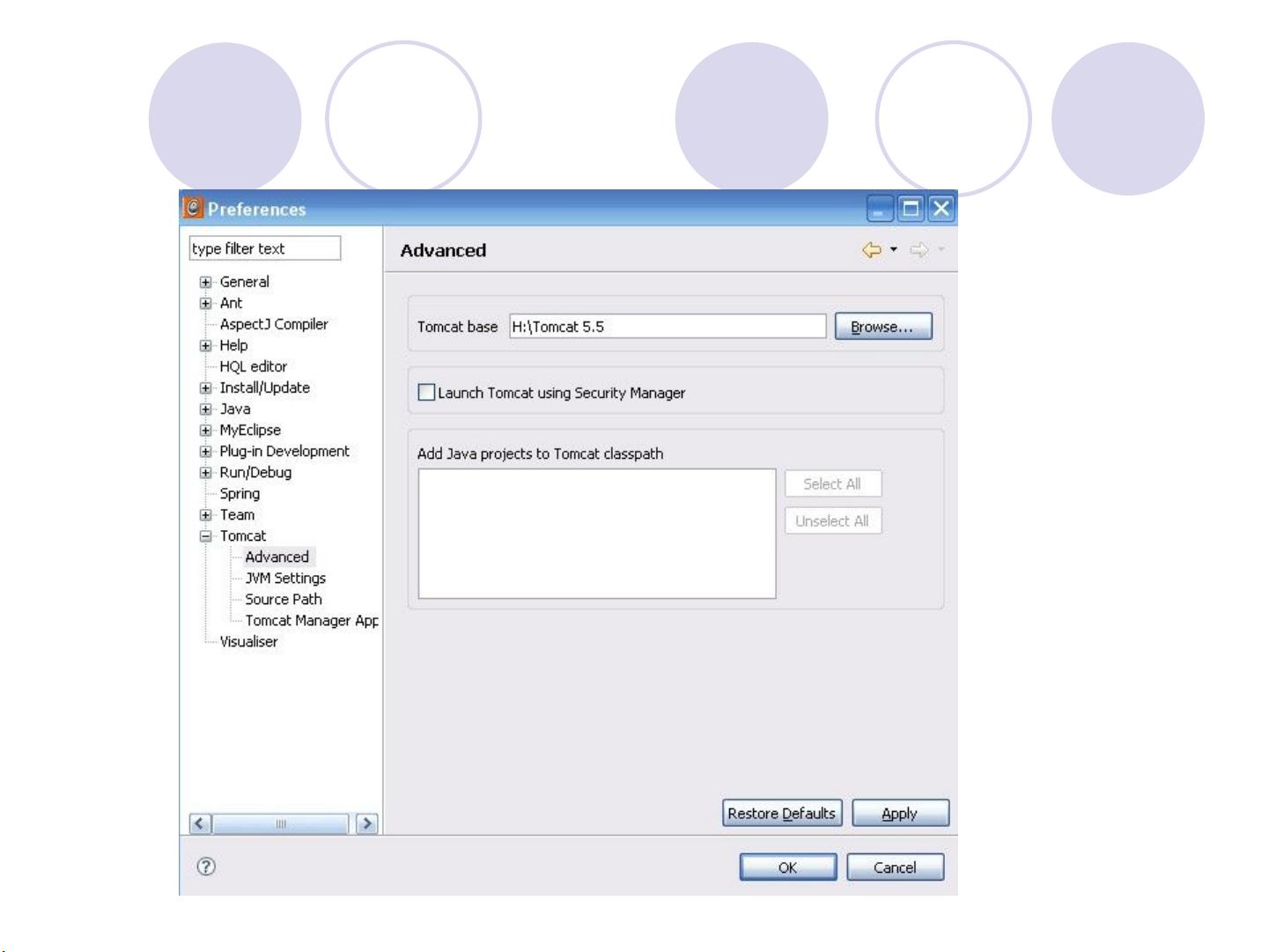Select the Advanced tree item
The image size is (1269, 952).
(x=277, y=557)
